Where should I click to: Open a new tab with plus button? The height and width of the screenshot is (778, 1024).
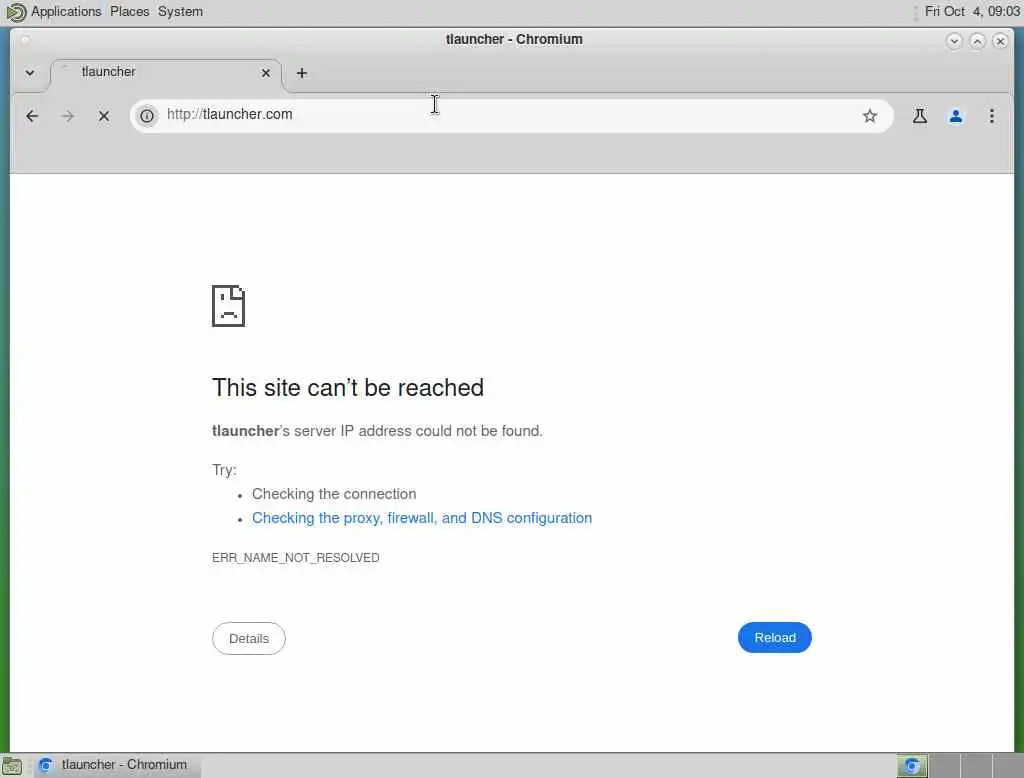pyautogui.click(x=302, y=73)
